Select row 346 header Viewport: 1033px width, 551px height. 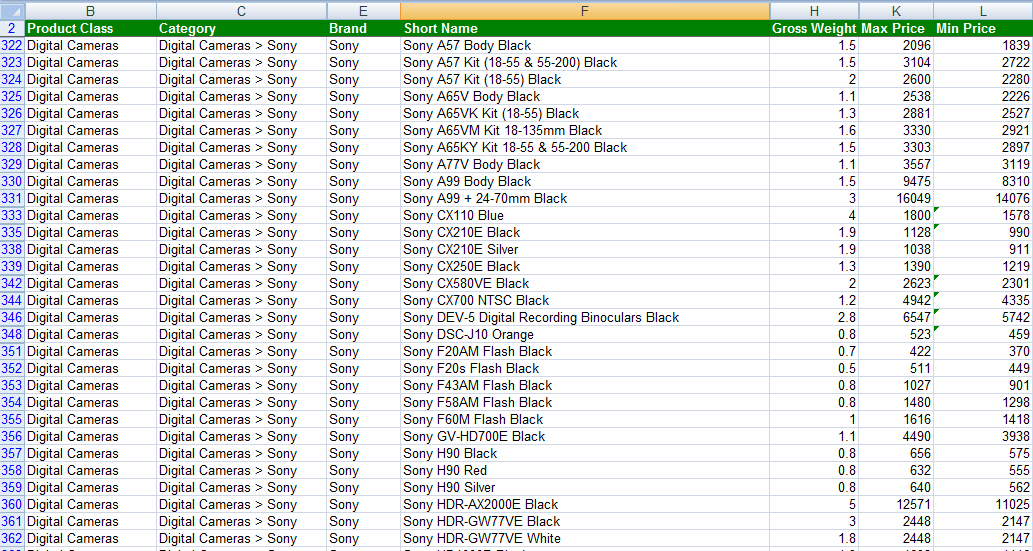(12, 317)
